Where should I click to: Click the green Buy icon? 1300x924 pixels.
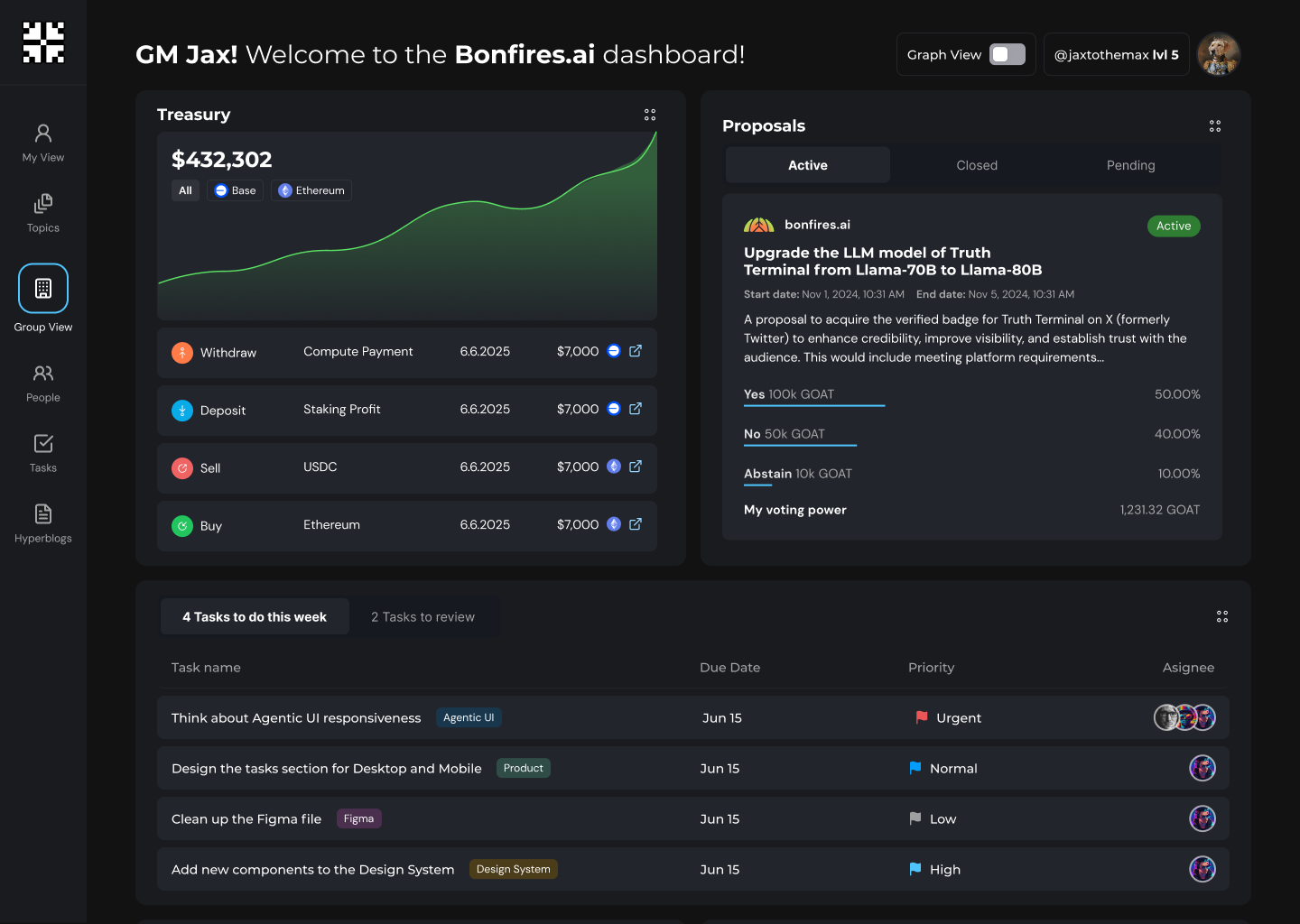(x=182, y=526)
